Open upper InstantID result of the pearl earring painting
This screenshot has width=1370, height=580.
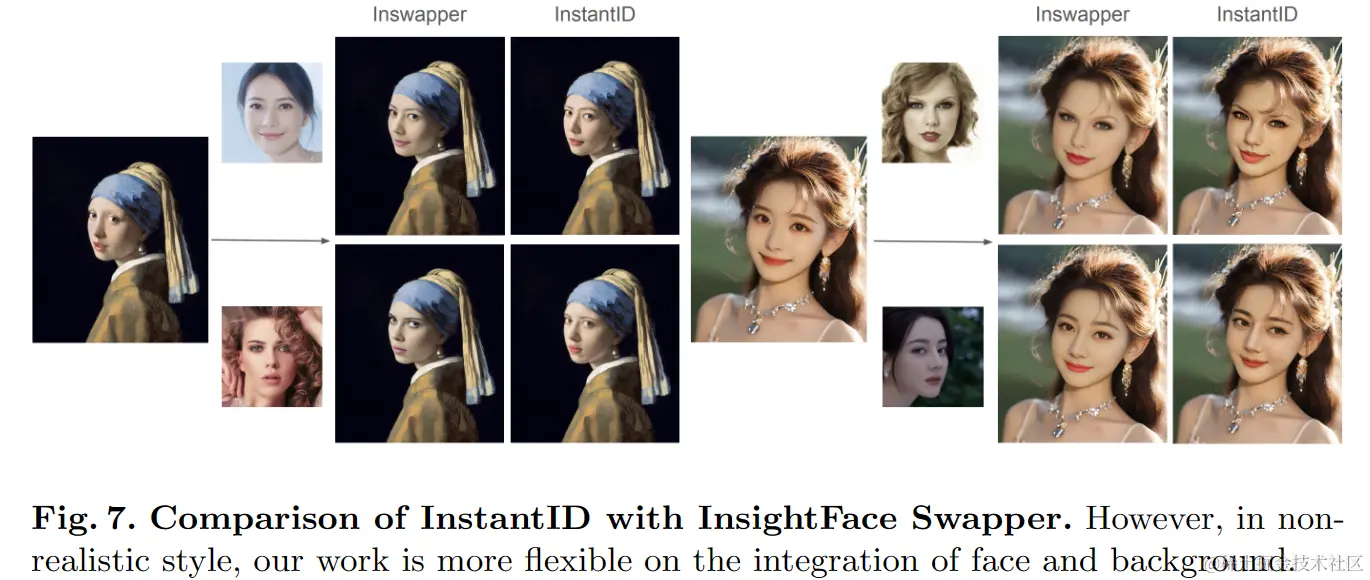(595, 136)
